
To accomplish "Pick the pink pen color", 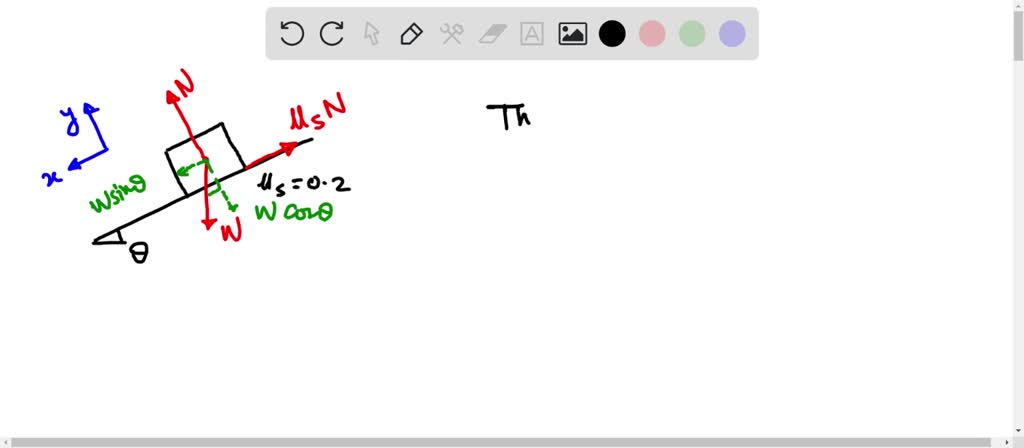I will click(x=652, y=33).
